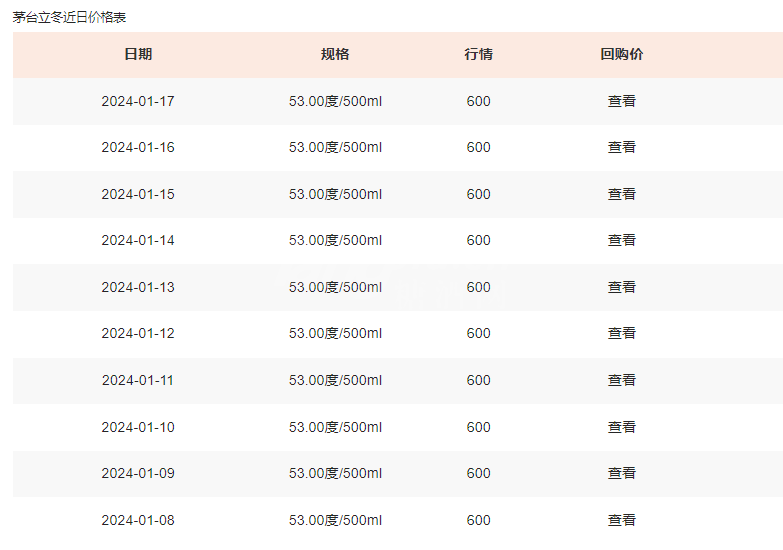
Task: Select the 2024-01-08 date cell
Action: pos(138,520)
